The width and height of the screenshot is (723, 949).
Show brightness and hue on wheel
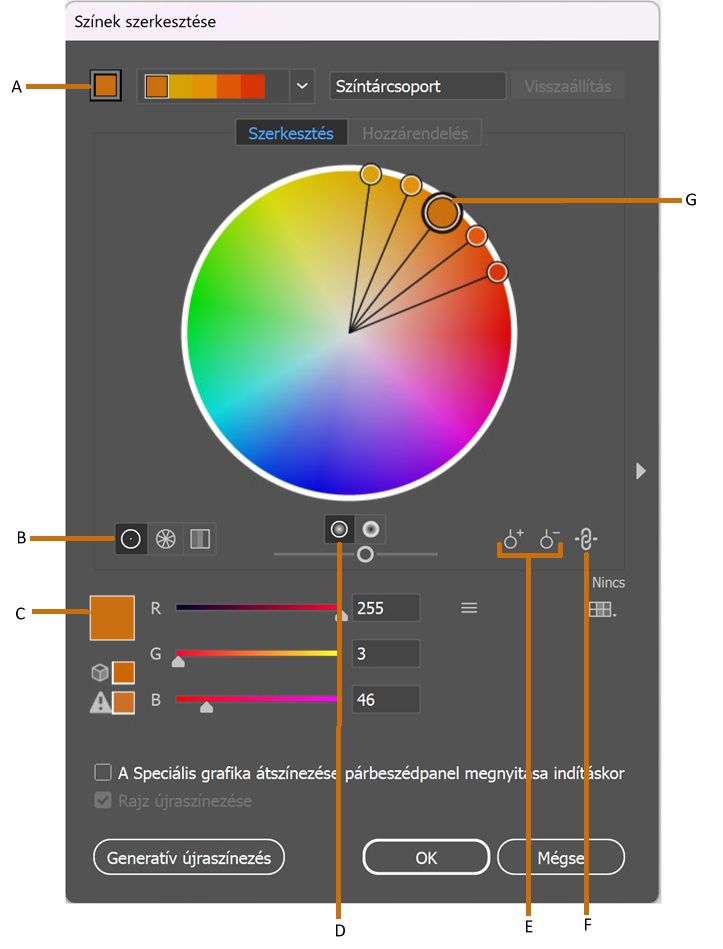point(372,529)
